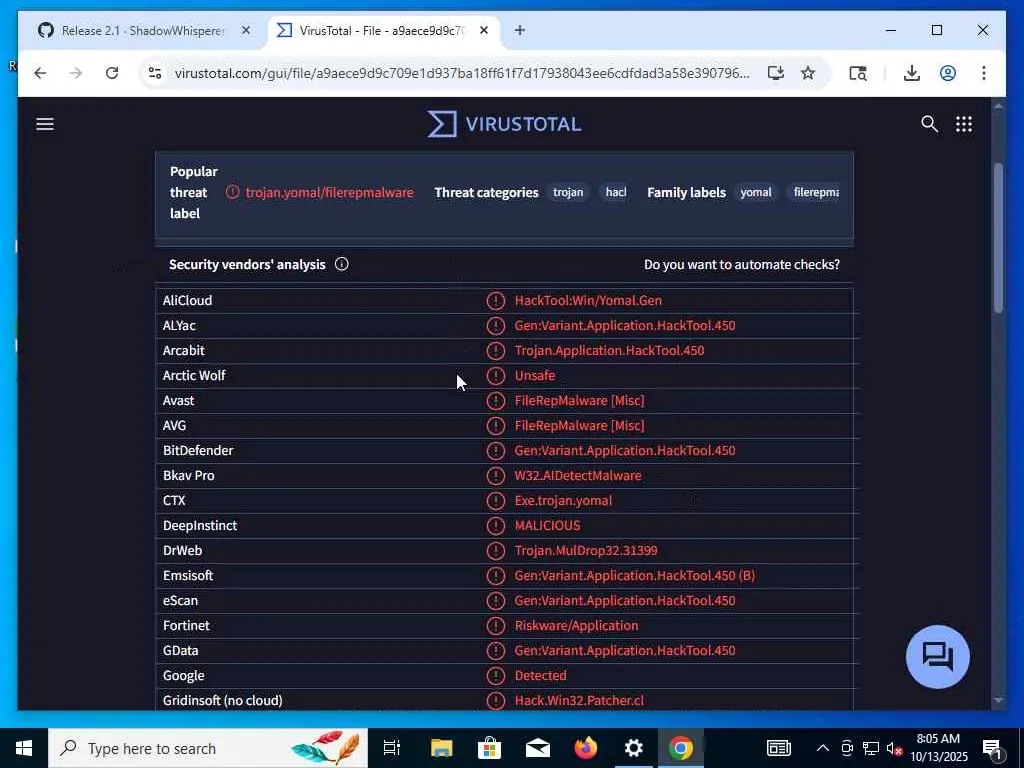Open the taskbar clock and date

point(938,748)
